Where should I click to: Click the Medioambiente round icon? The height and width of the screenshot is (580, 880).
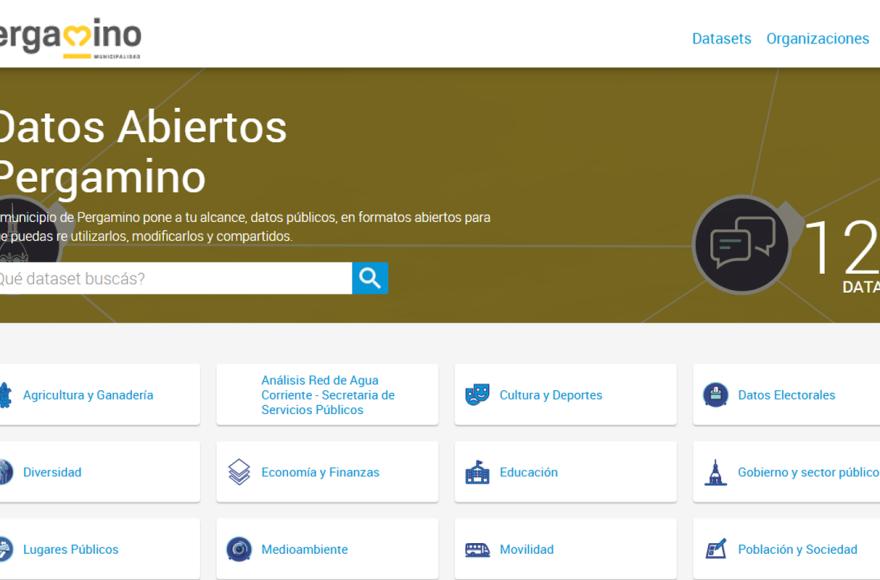239,549
